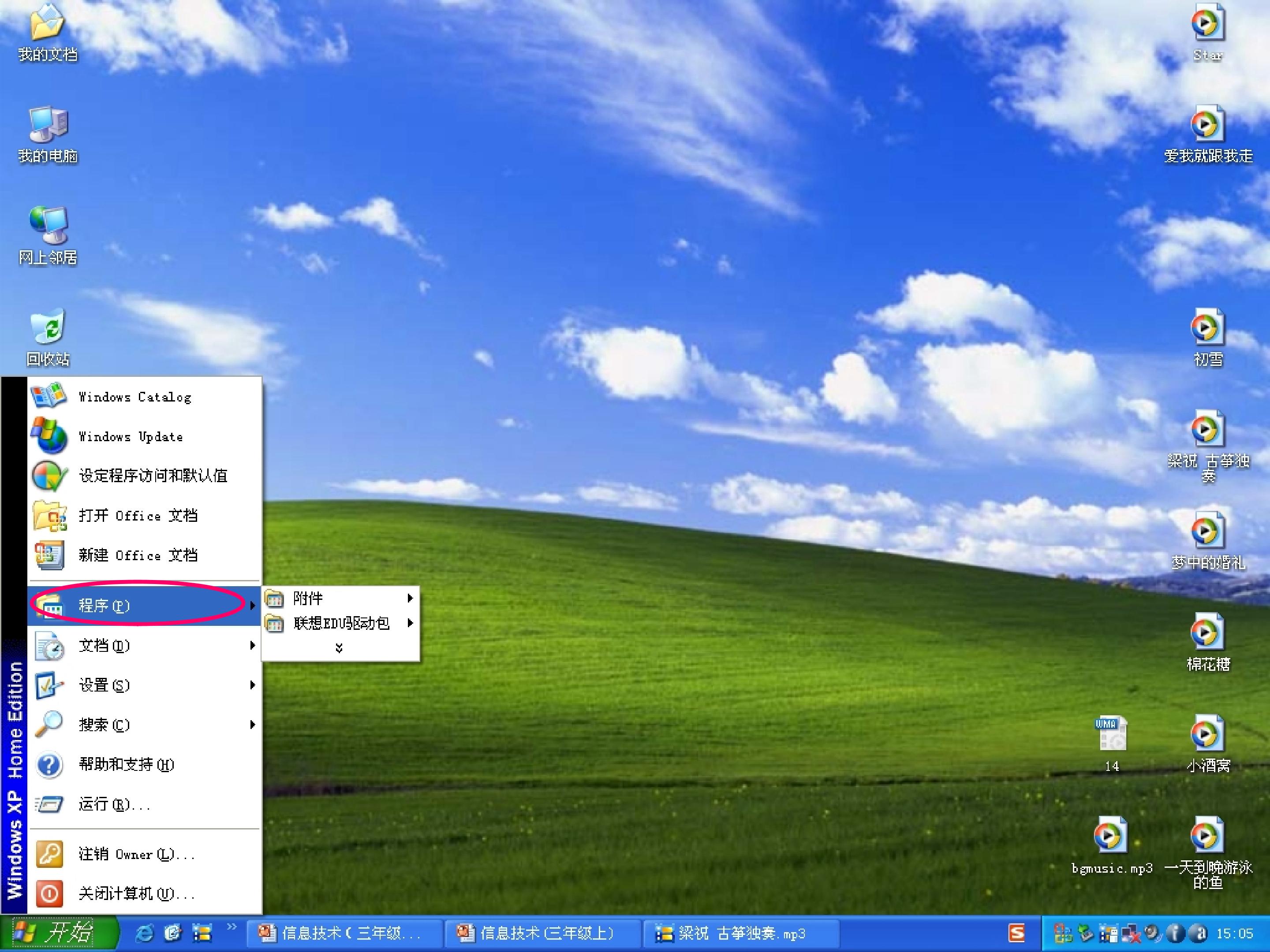The image size is (1270, 952).
Task: Expand quick launch overflow chevron
Action: tap(232, 927)
